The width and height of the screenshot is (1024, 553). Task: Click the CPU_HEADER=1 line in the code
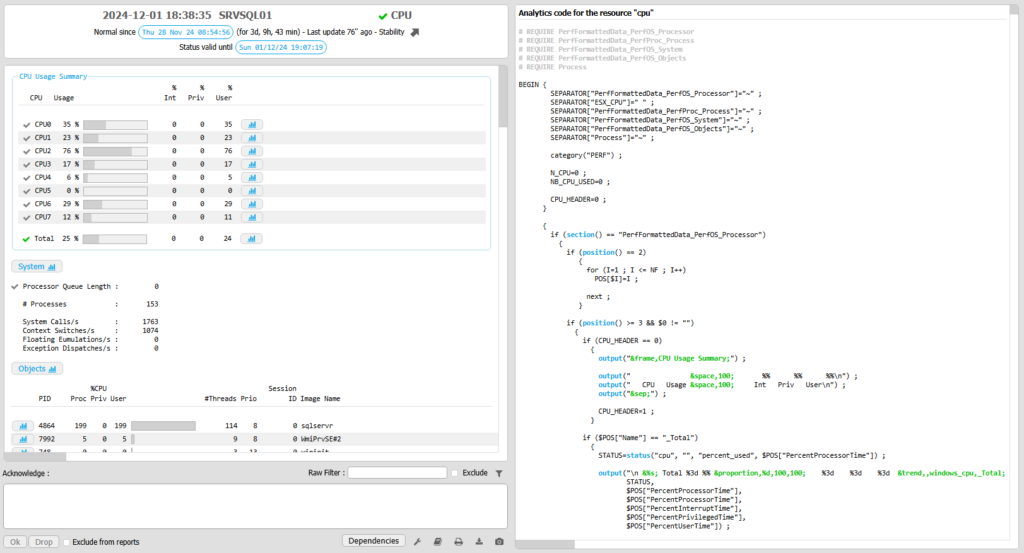coord(626,411)
